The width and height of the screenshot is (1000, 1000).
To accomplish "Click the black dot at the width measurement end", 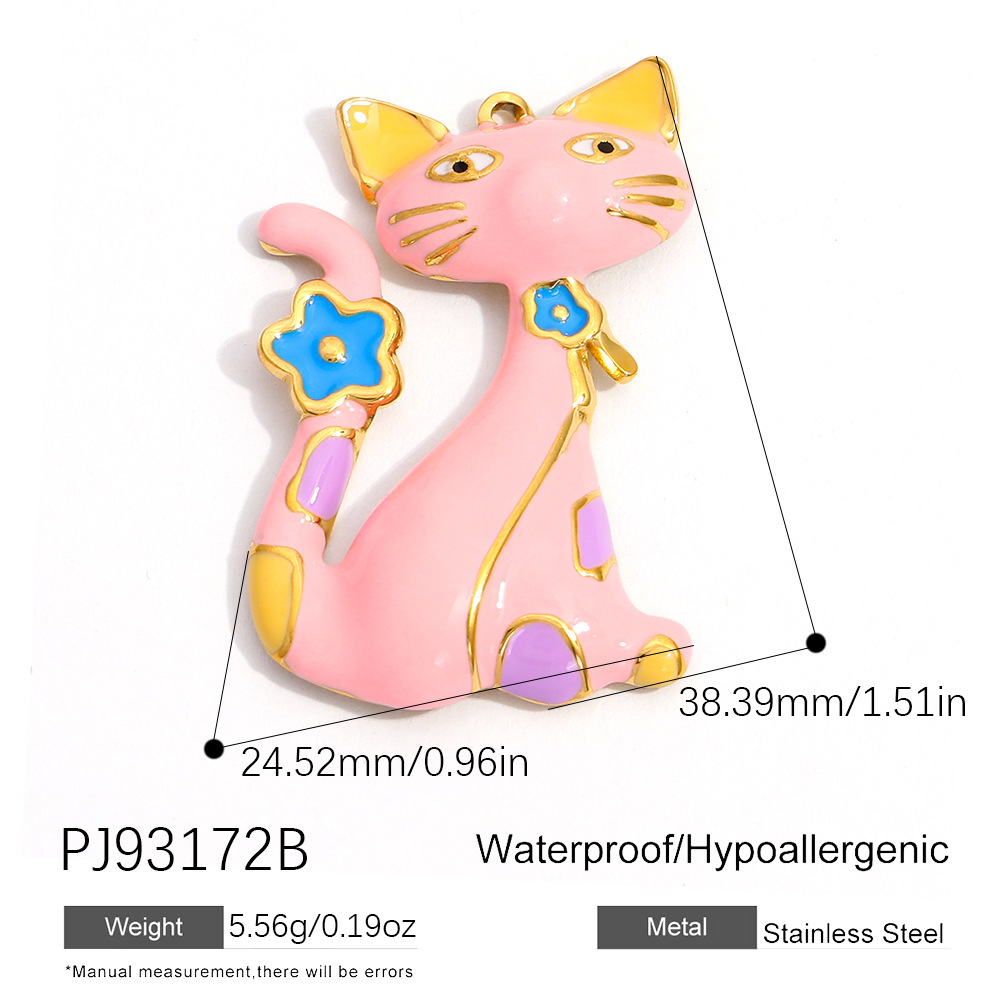I will point(214,748).
